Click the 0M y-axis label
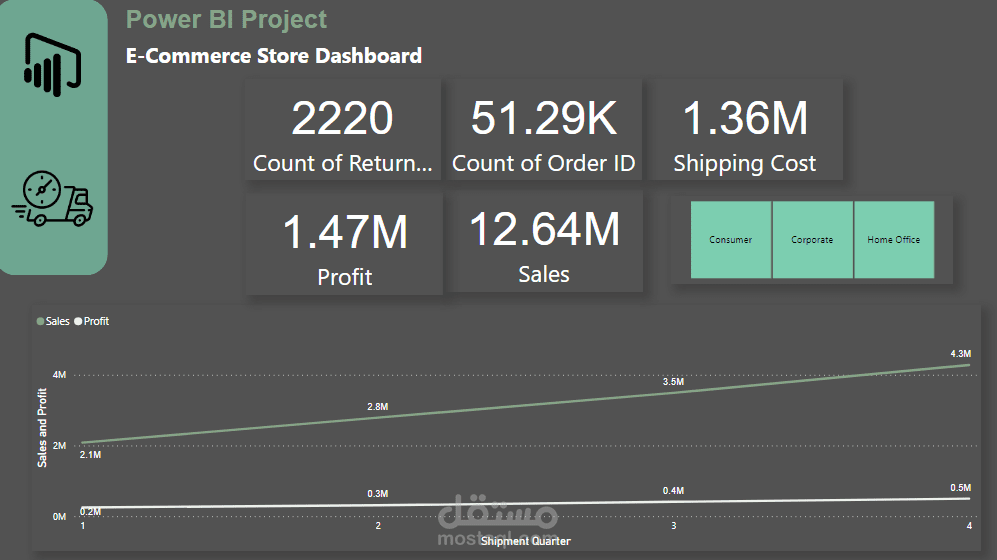 59,517
